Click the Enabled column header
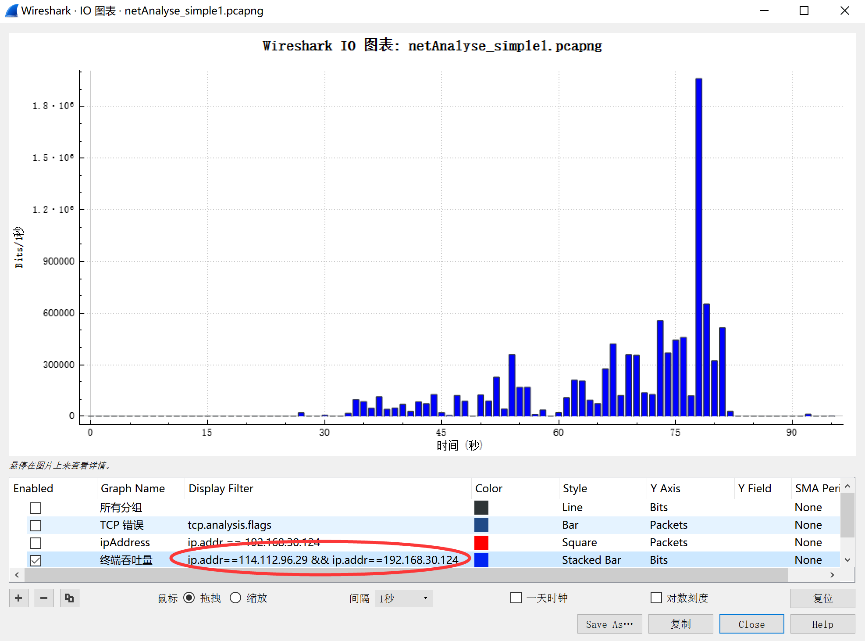Viewport: 865px width, 641px height. [x=33, y=488]
